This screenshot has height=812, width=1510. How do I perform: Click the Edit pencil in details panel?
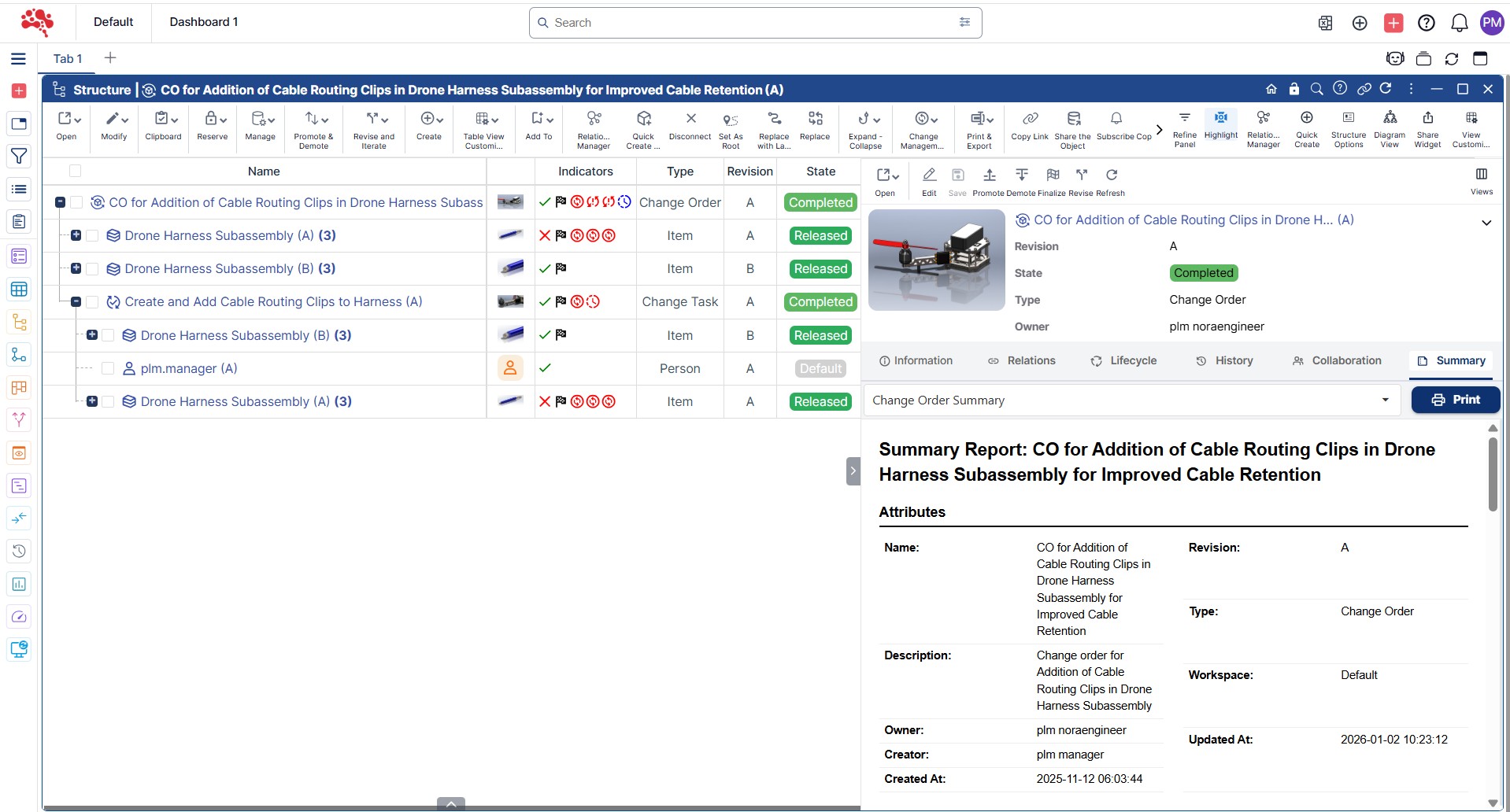[x=929, y=175]
